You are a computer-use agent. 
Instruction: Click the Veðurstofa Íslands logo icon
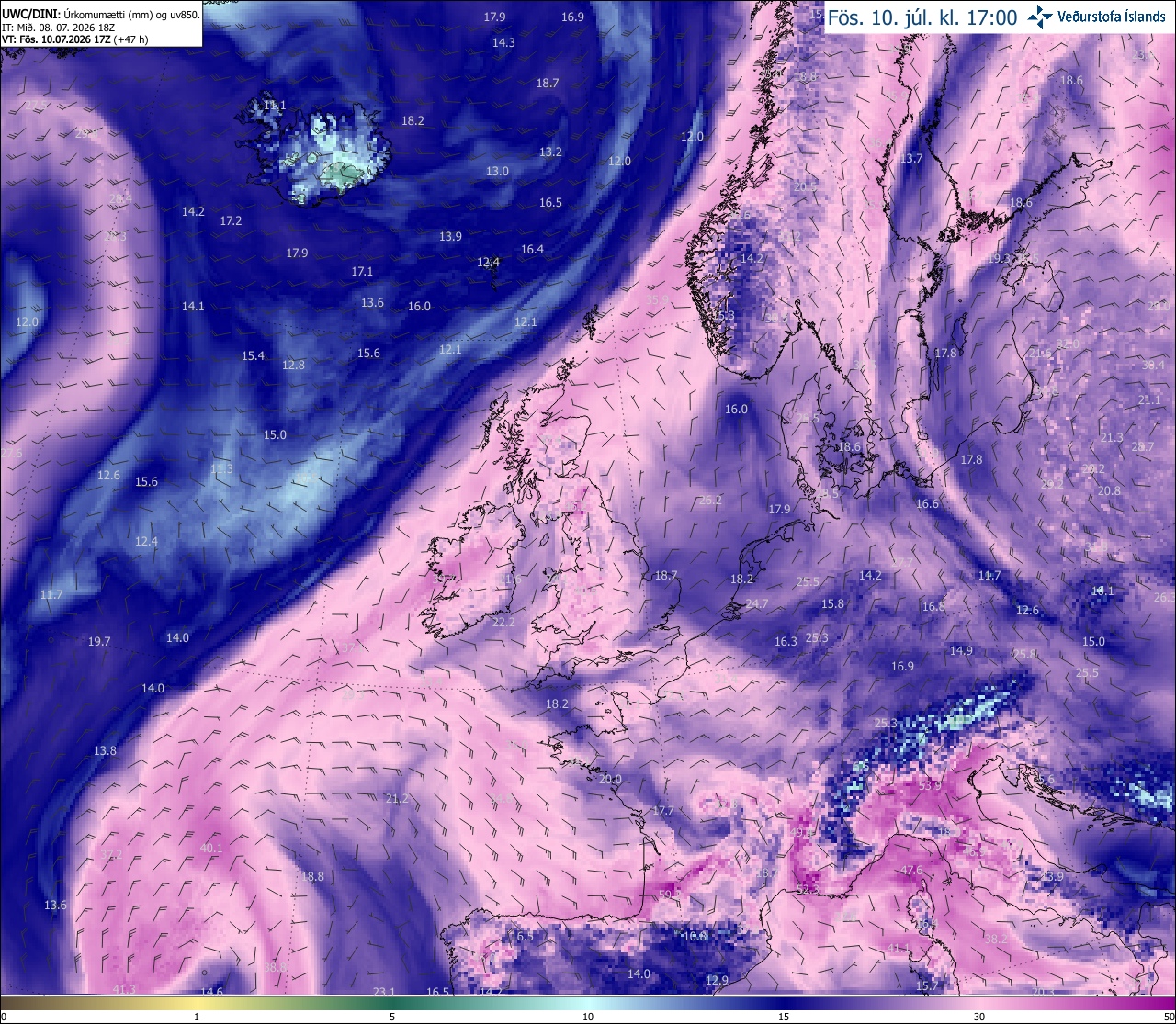point(1040,16)
